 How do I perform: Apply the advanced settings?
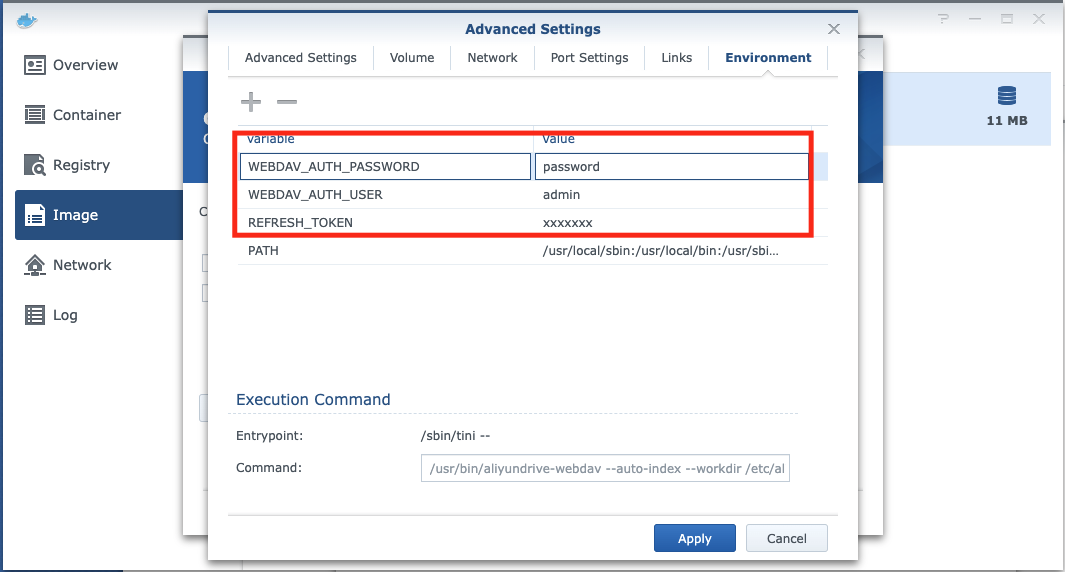point(695,538)
